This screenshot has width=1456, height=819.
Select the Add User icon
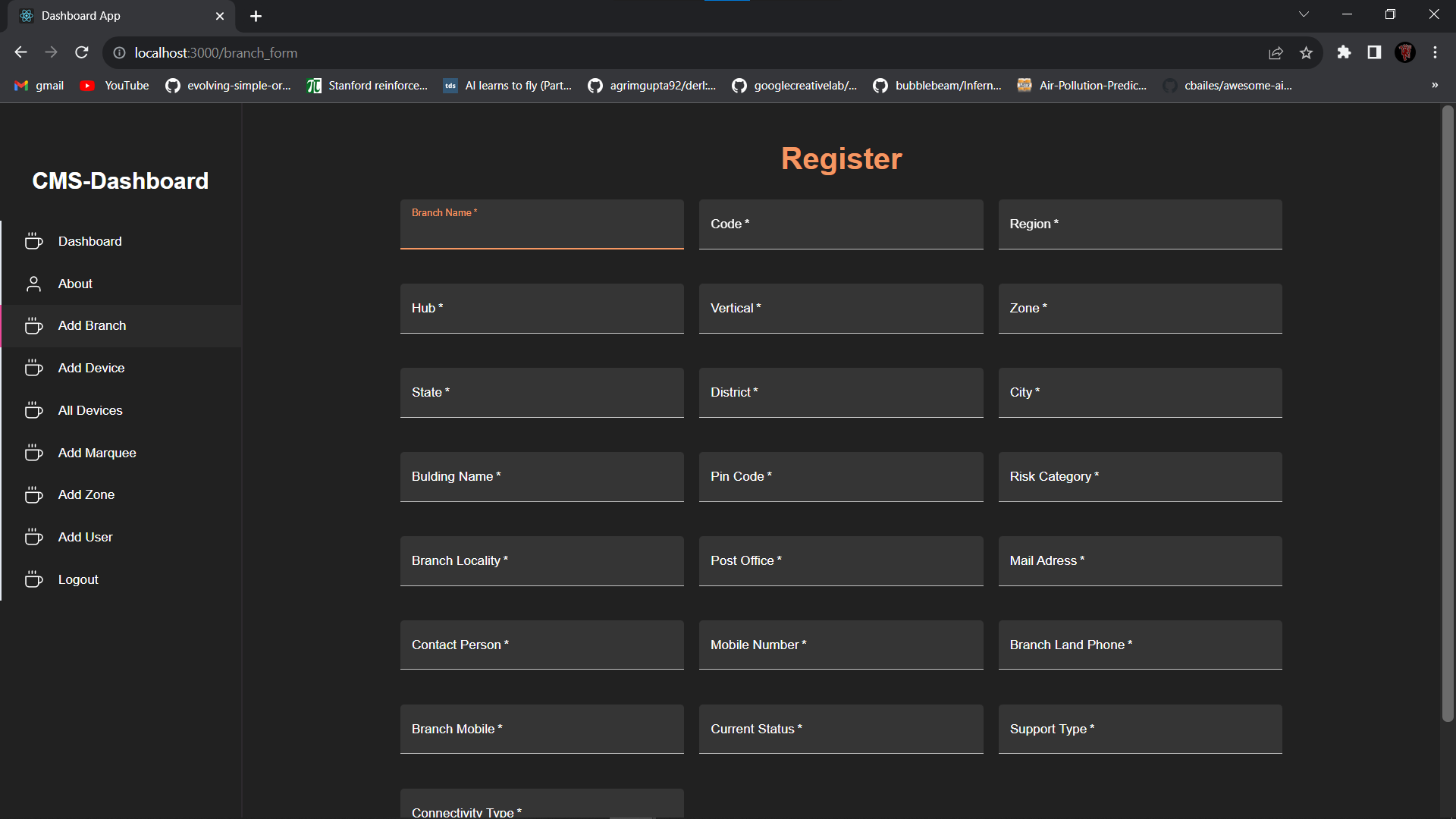coord(33,537)
